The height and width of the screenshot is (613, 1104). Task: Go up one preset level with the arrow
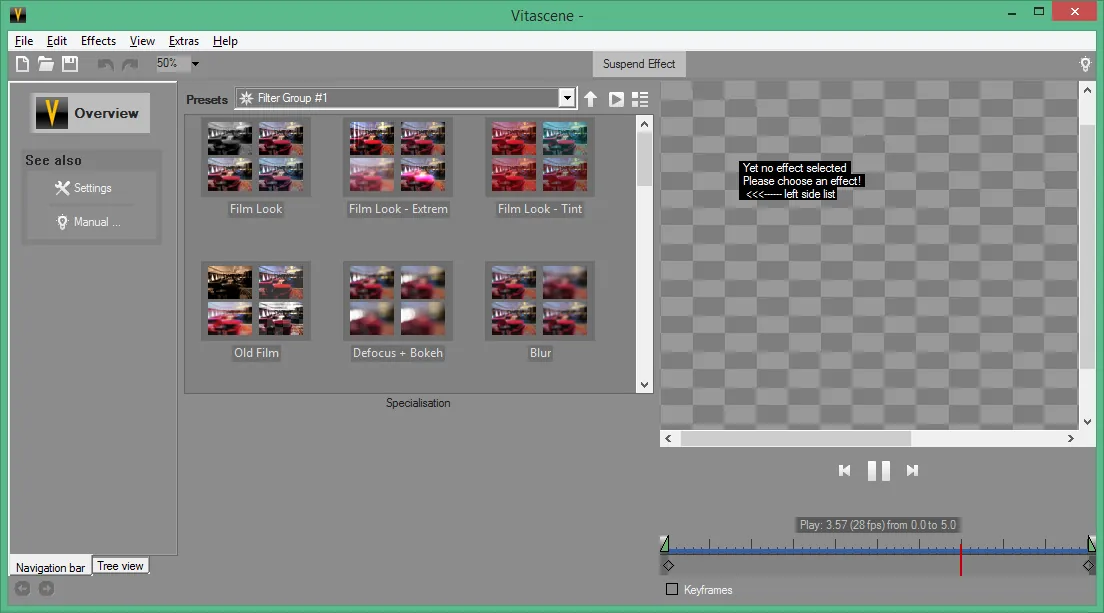pos(591,99)
